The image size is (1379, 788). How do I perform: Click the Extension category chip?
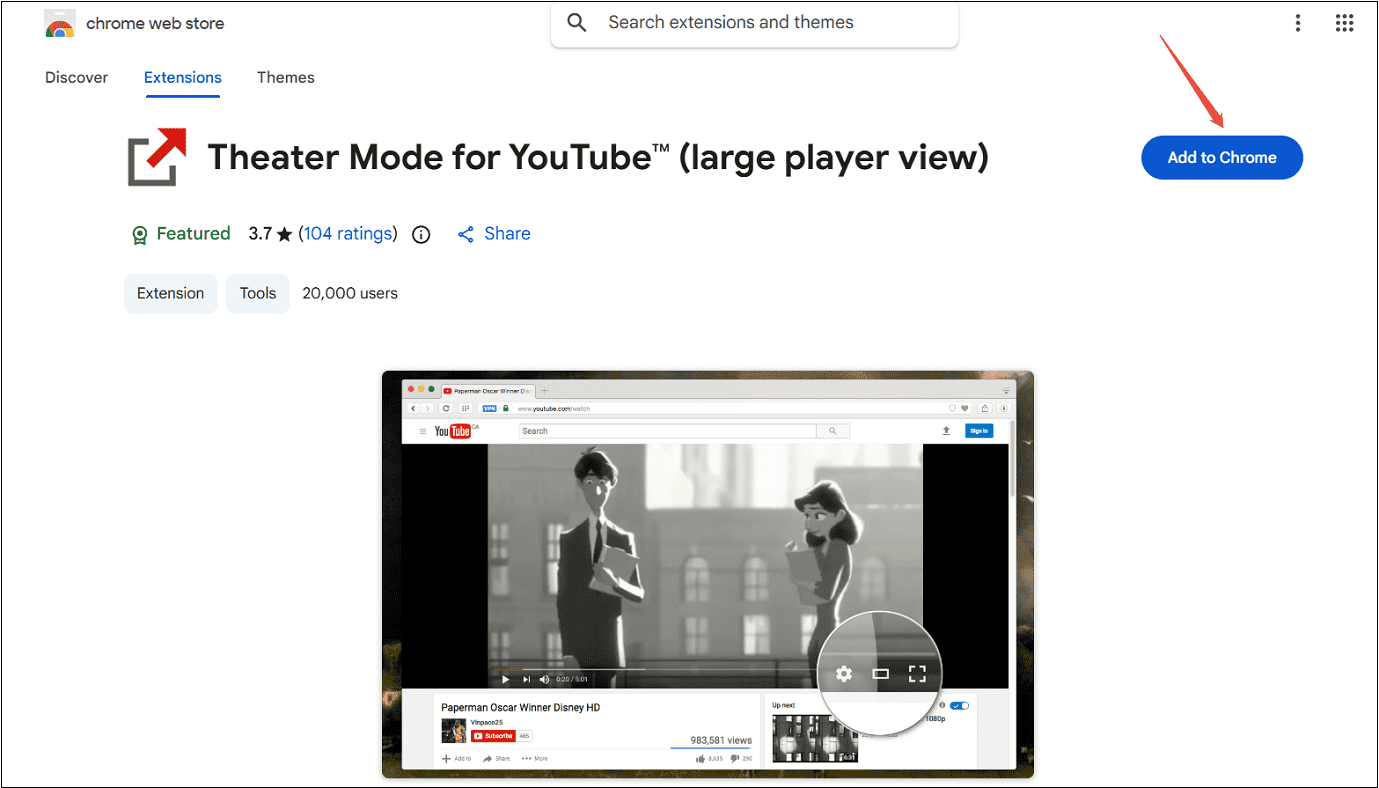tap(170, 293)
